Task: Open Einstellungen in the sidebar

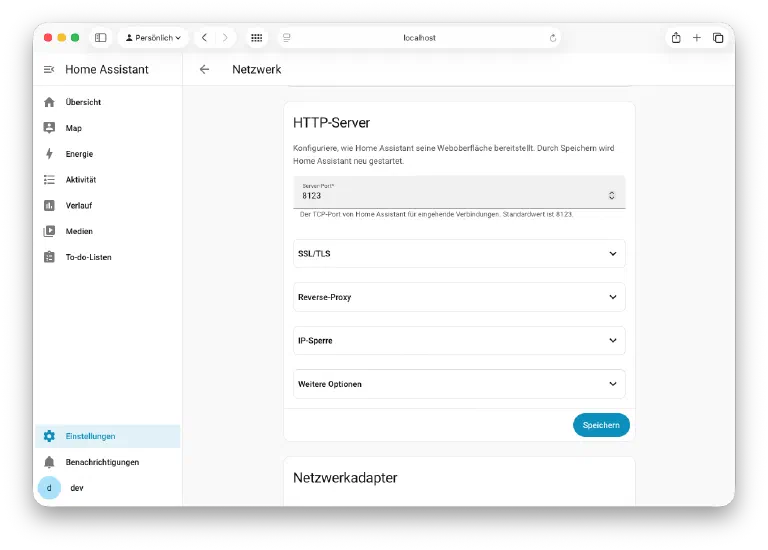Action: 108,436
